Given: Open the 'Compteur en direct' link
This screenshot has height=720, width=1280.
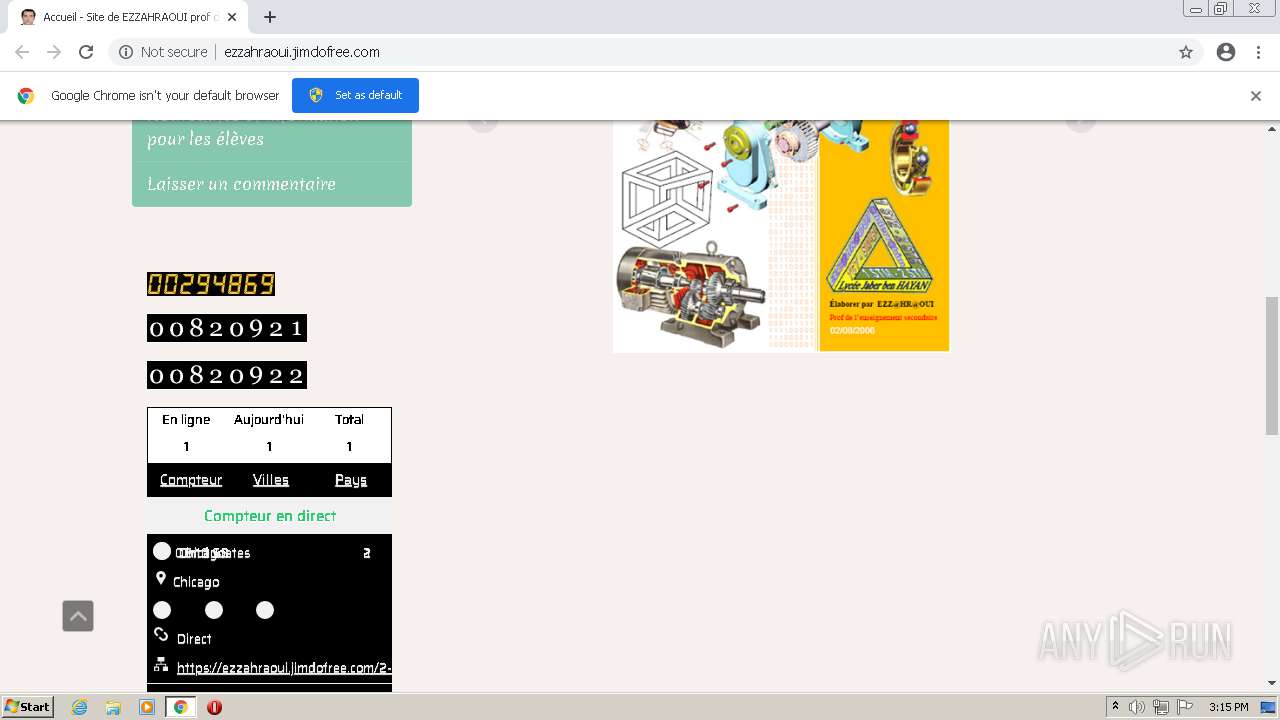Looking at the screenshot, I should click(270, 516).
